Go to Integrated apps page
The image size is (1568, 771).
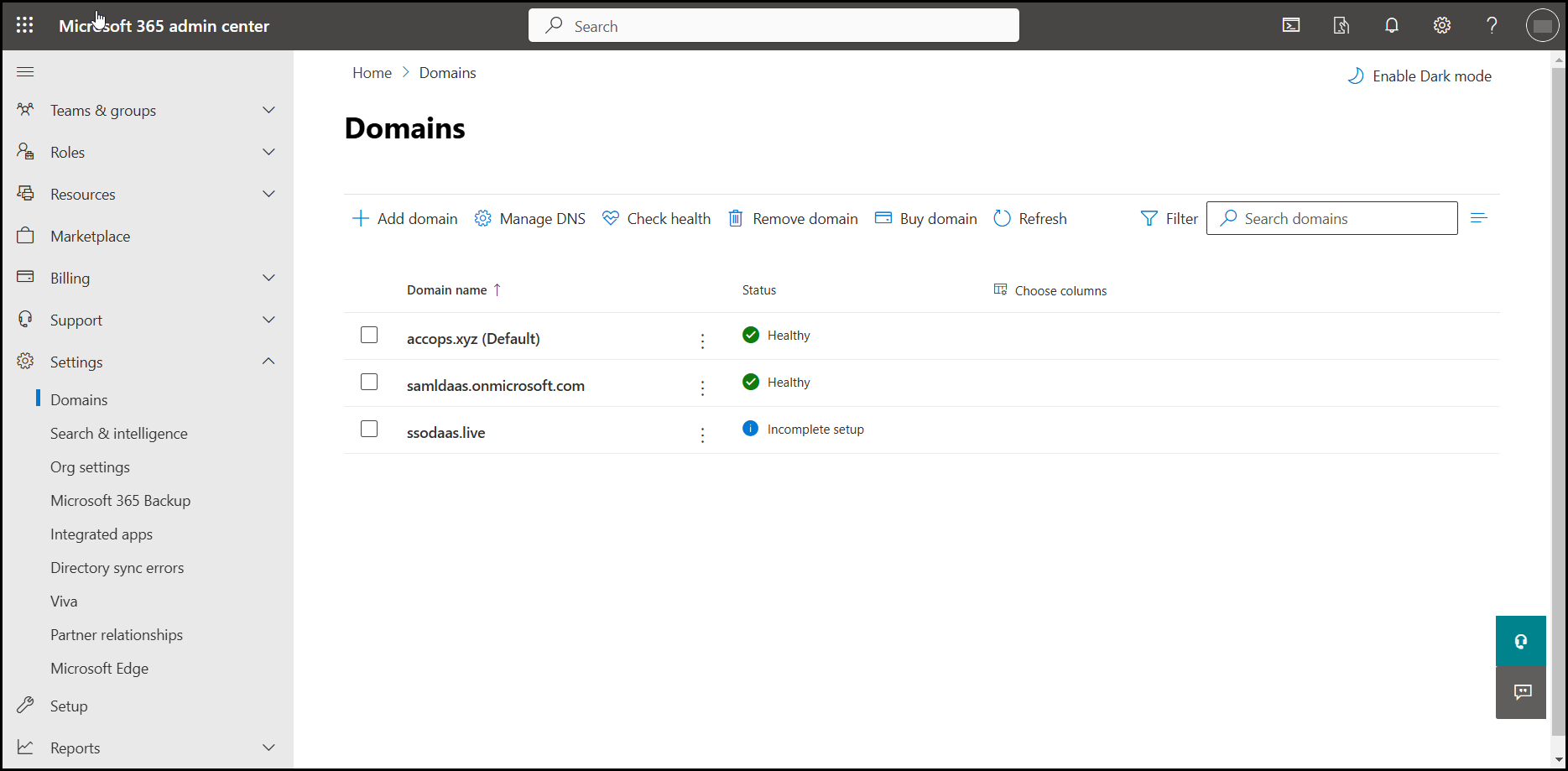pyautogui.click(x=102, y=534)
